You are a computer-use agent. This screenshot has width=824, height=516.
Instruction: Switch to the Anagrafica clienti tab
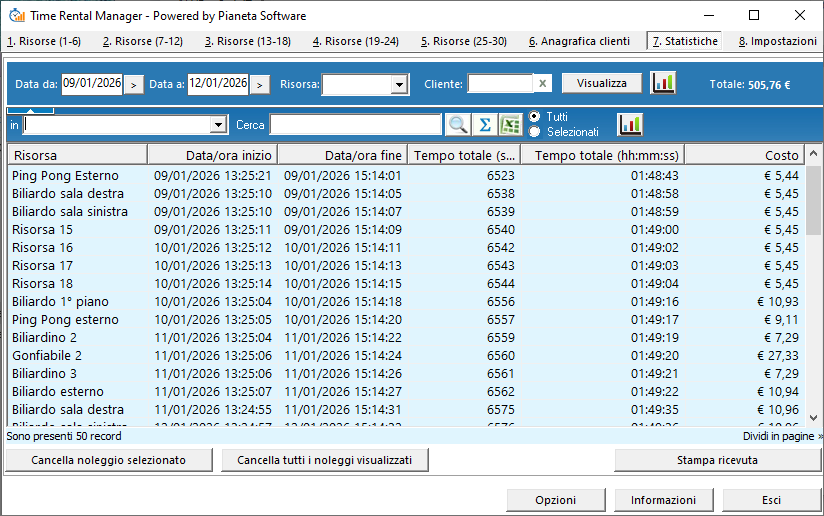coord(579,41)
